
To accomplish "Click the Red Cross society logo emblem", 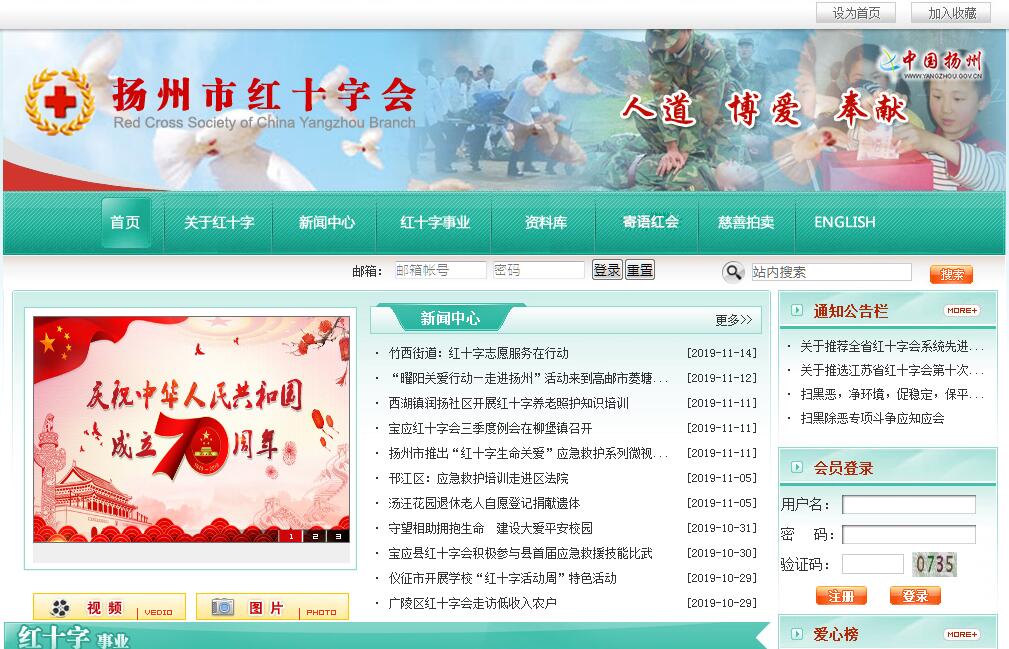I will (60, 102).
